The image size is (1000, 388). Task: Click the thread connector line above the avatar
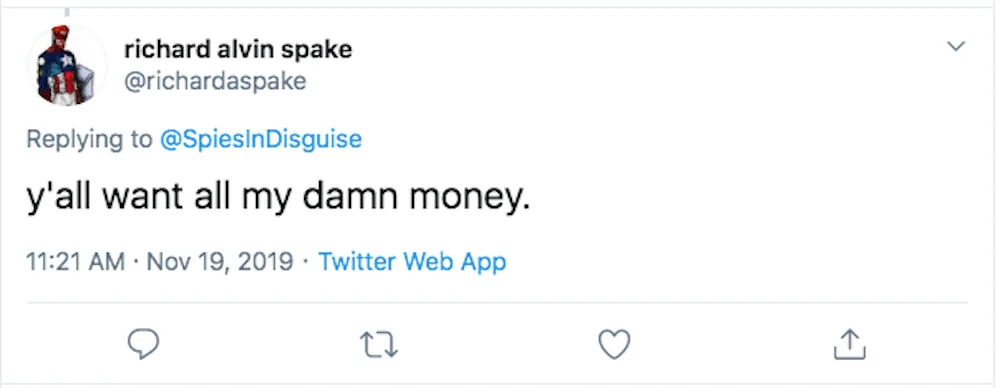67,12
